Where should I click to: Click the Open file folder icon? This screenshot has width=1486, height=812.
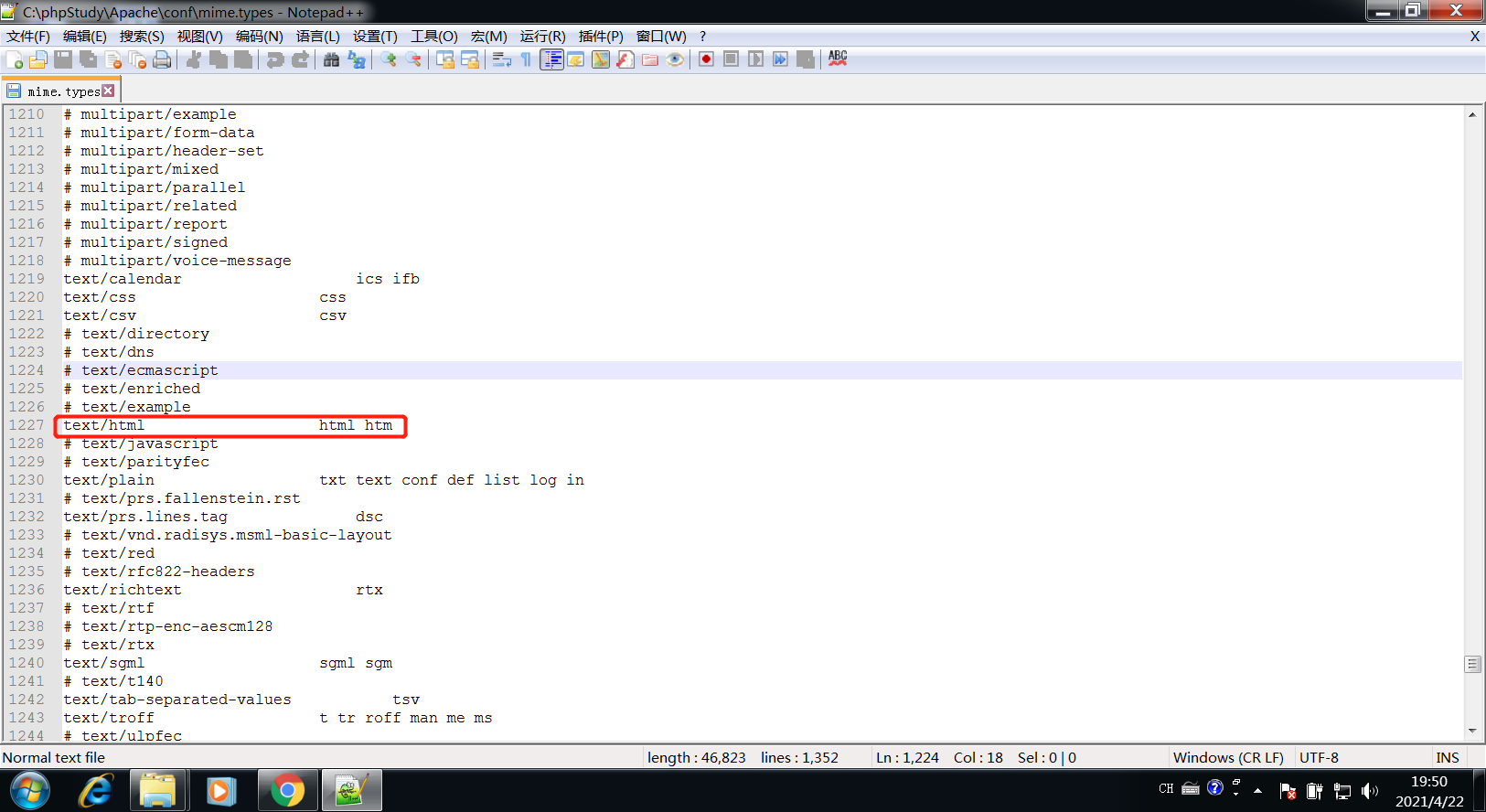[x=38, y=59]
